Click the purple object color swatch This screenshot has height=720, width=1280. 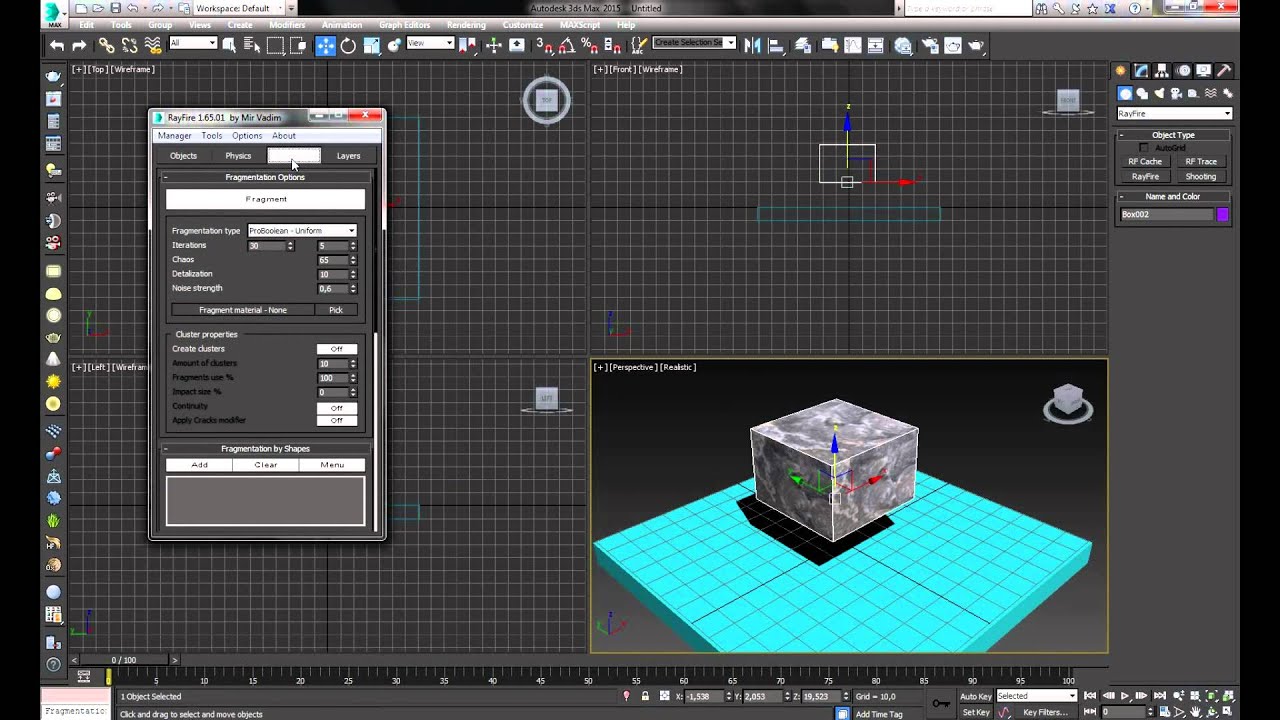[x=1222, y=214]
